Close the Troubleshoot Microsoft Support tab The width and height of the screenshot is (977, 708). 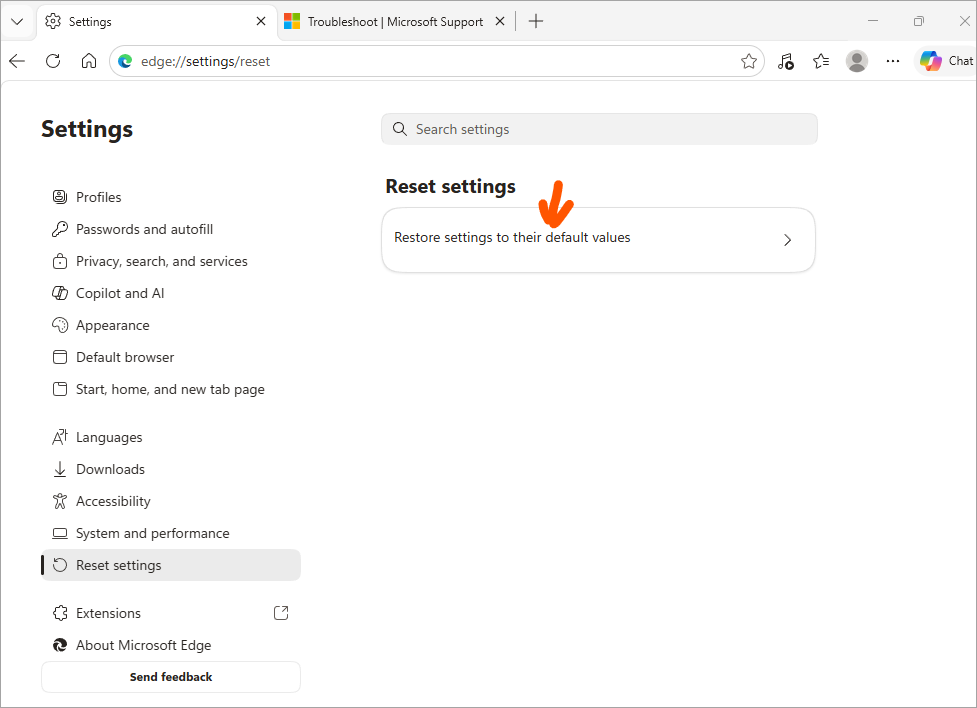(500, 21)
